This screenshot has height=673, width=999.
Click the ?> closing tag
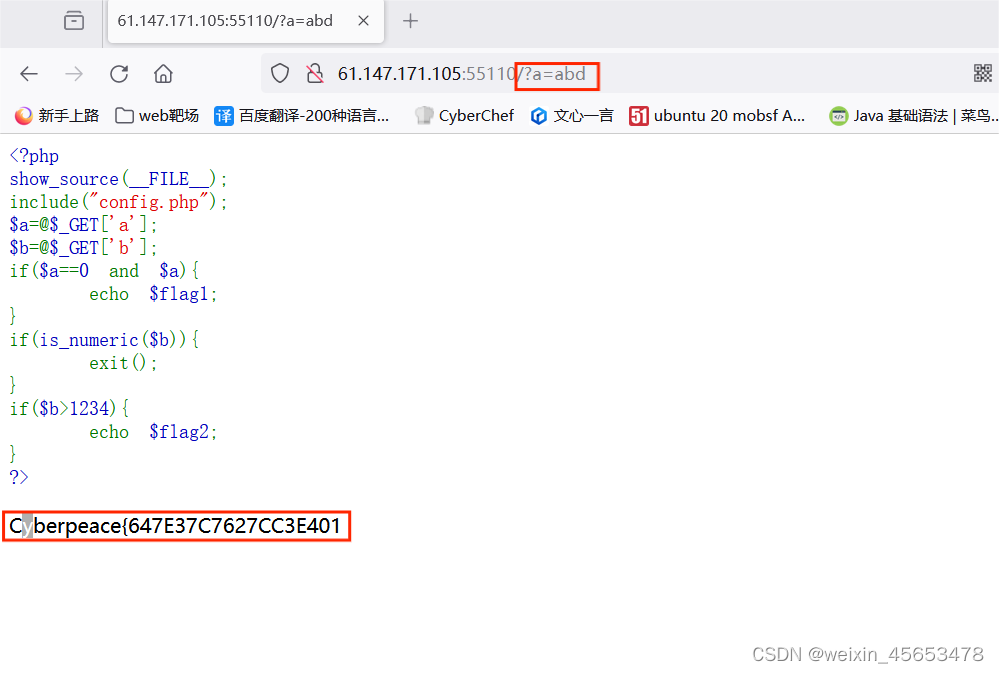coord(19,477)
